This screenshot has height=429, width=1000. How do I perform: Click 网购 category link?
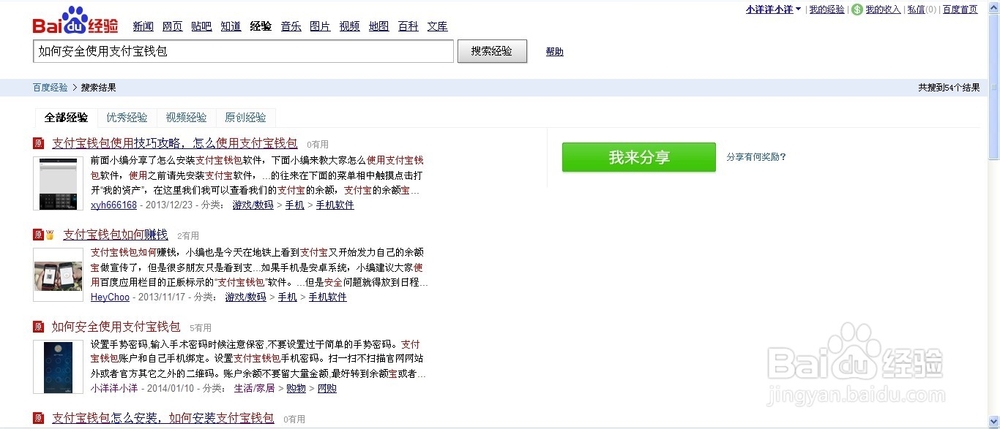point(327,388)
